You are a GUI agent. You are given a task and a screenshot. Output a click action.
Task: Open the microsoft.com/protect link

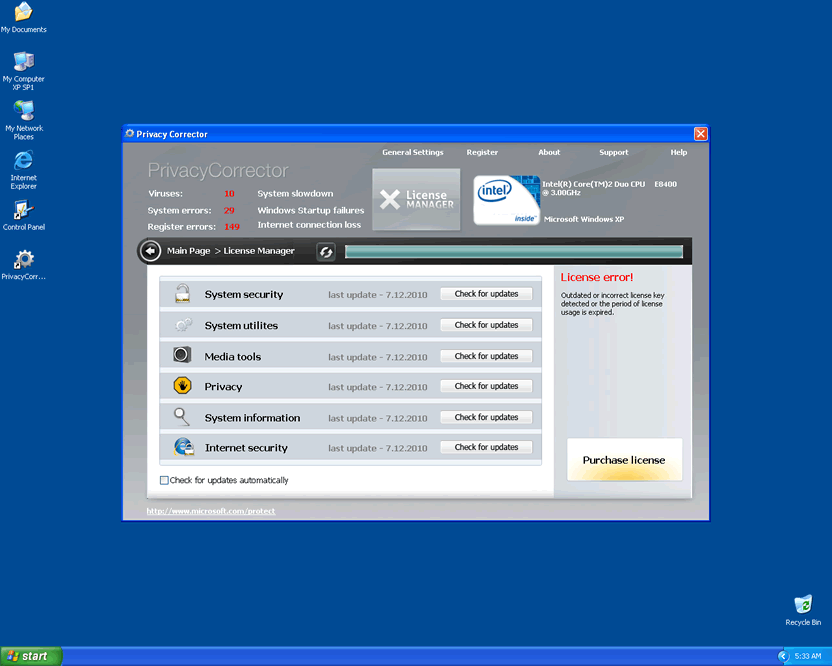[x=211, y=511]
